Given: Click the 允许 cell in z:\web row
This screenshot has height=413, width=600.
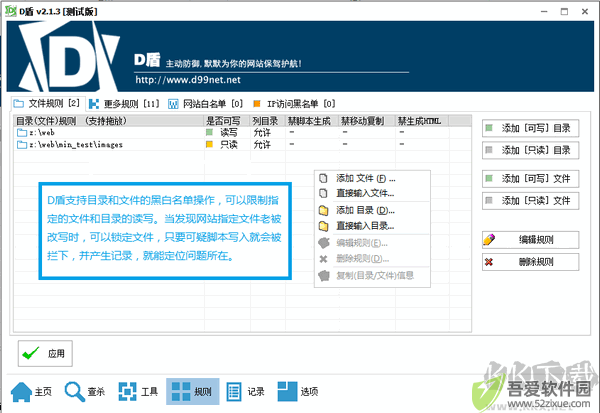Looking at the screenshot, I should [x=262, y=133].
